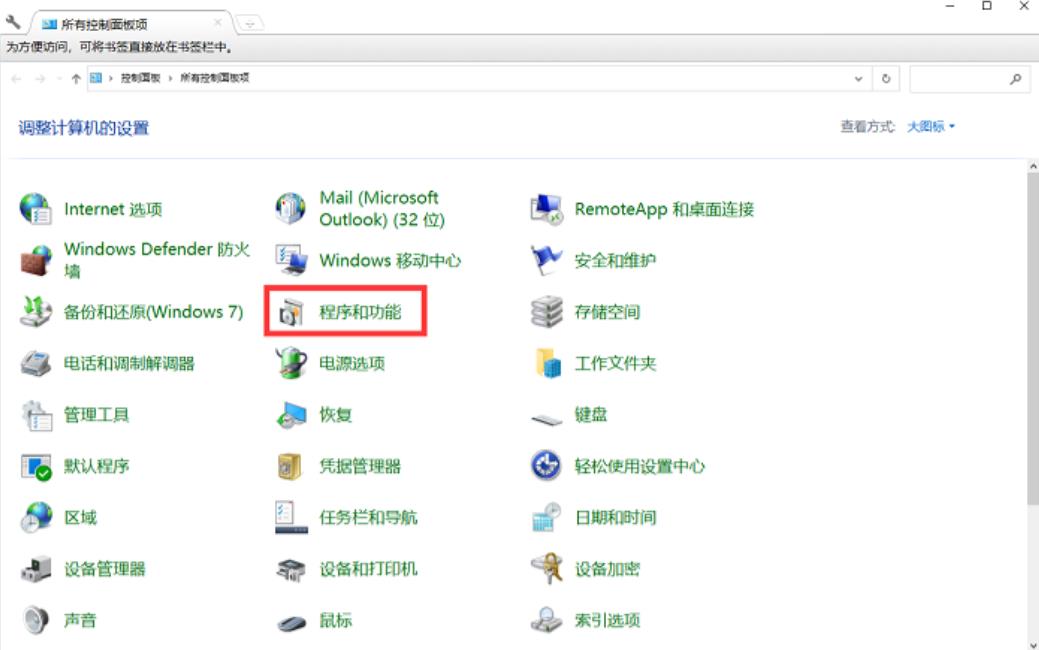This screenshot has height=650, width=1039.
Task: Click the wrench icon in title bar
Action: click(13, 22)
